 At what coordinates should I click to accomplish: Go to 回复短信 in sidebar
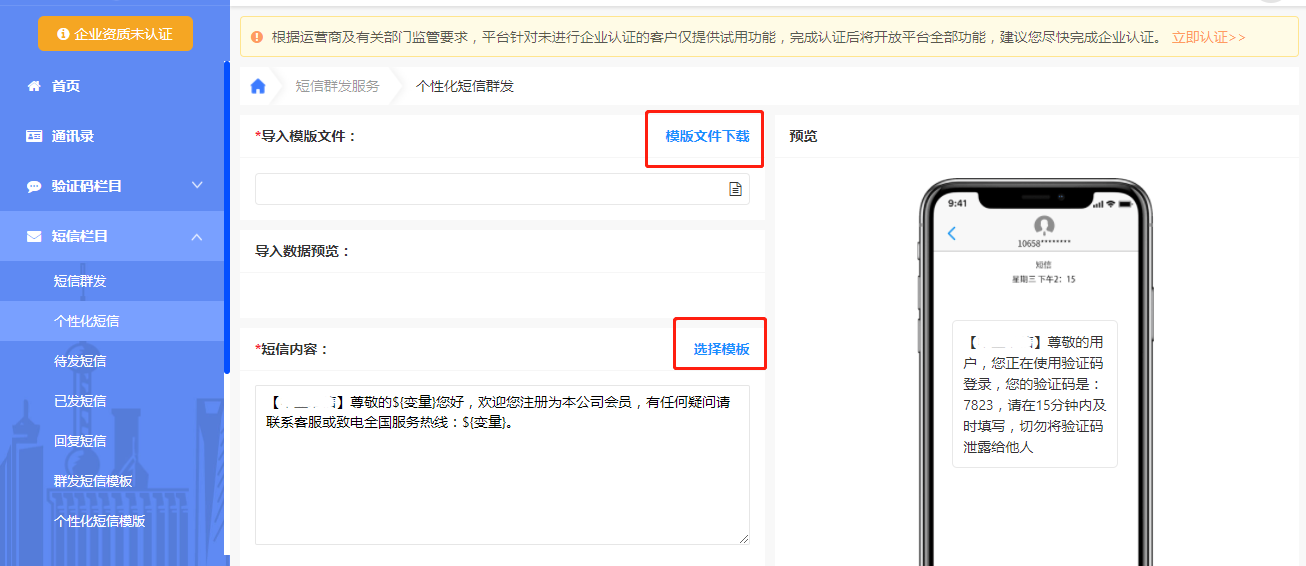80,441
